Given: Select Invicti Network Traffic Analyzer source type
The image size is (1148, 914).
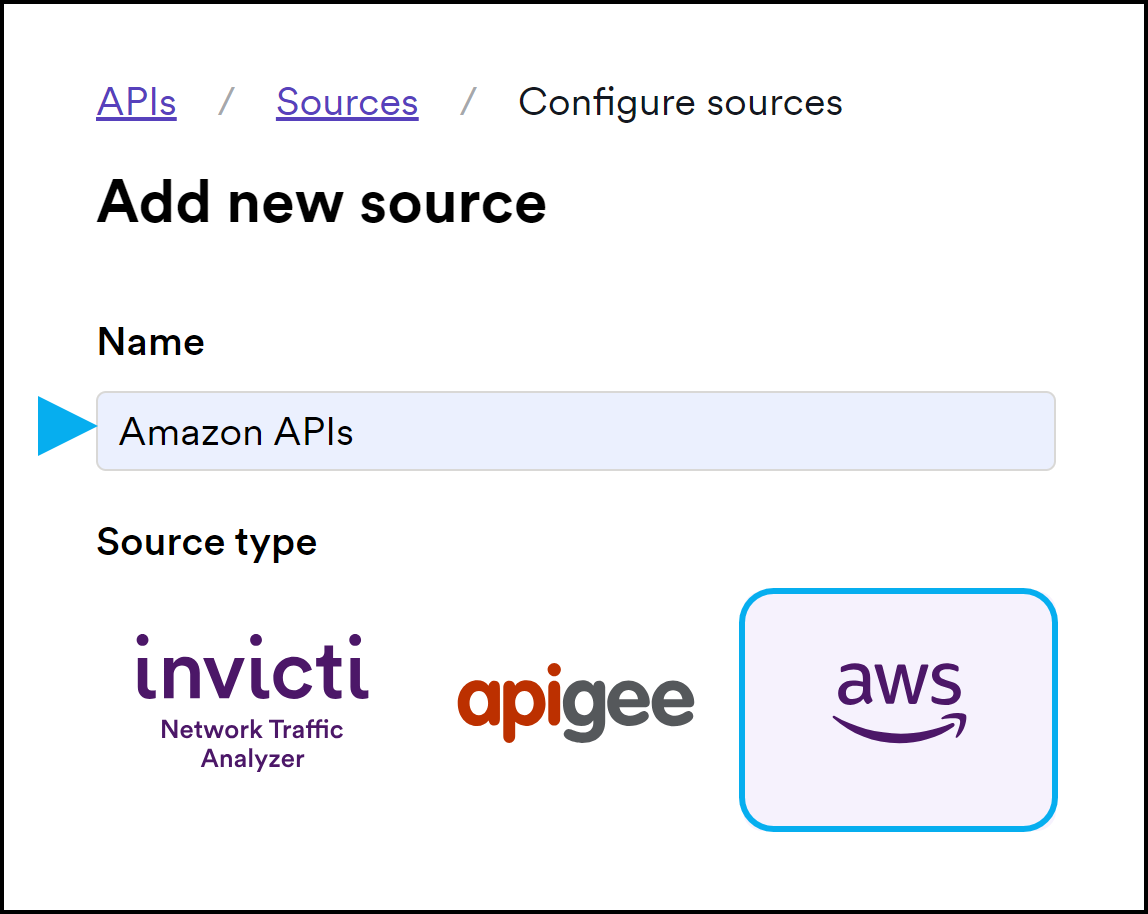Looking at the screenshot, I should [x=252, y=702].
